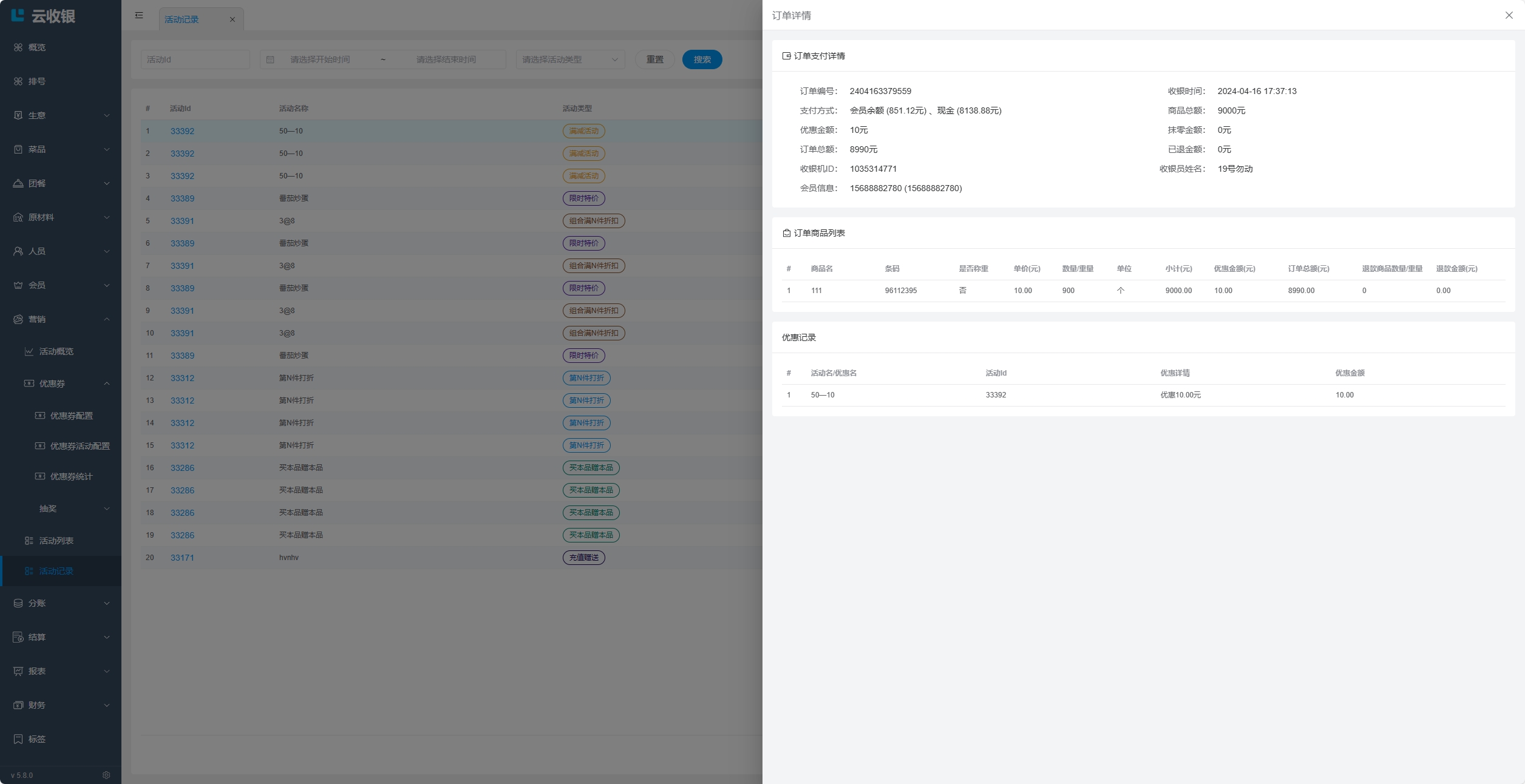Focus the 活动Id input field
This screenshot has width=1525, height=784.
195,59
